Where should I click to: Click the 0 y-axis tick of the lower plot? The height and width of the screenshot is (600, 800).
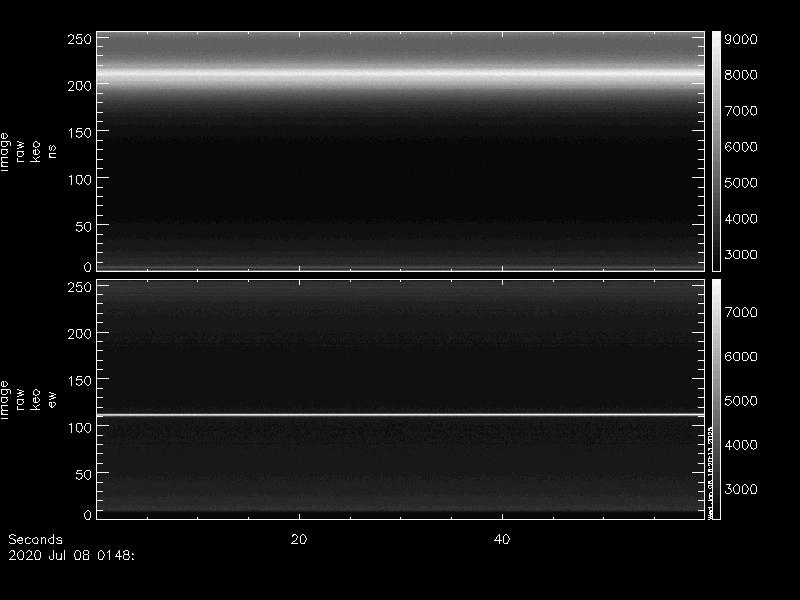click(87, 514)
